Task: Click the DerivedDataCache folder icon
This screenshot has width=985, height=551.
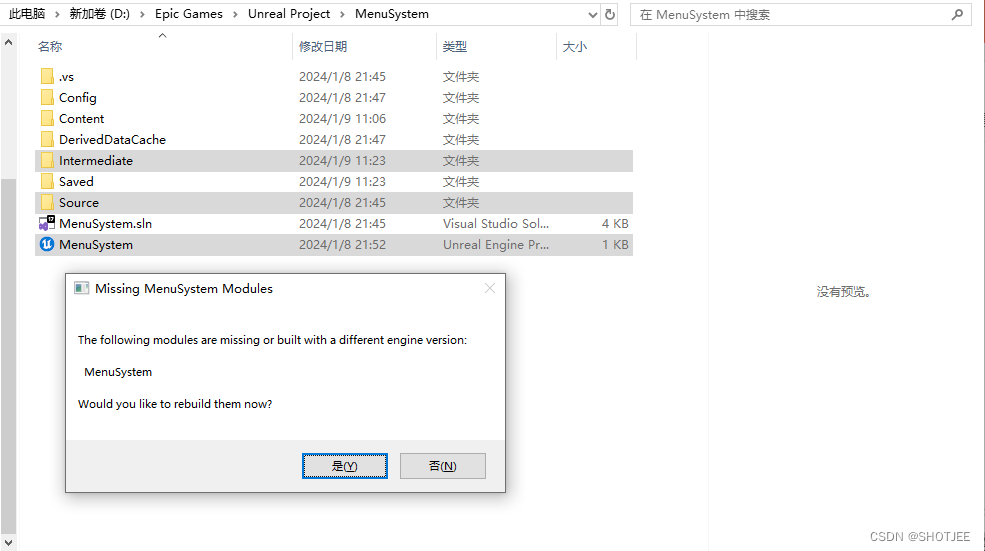Action: [47, 139]
